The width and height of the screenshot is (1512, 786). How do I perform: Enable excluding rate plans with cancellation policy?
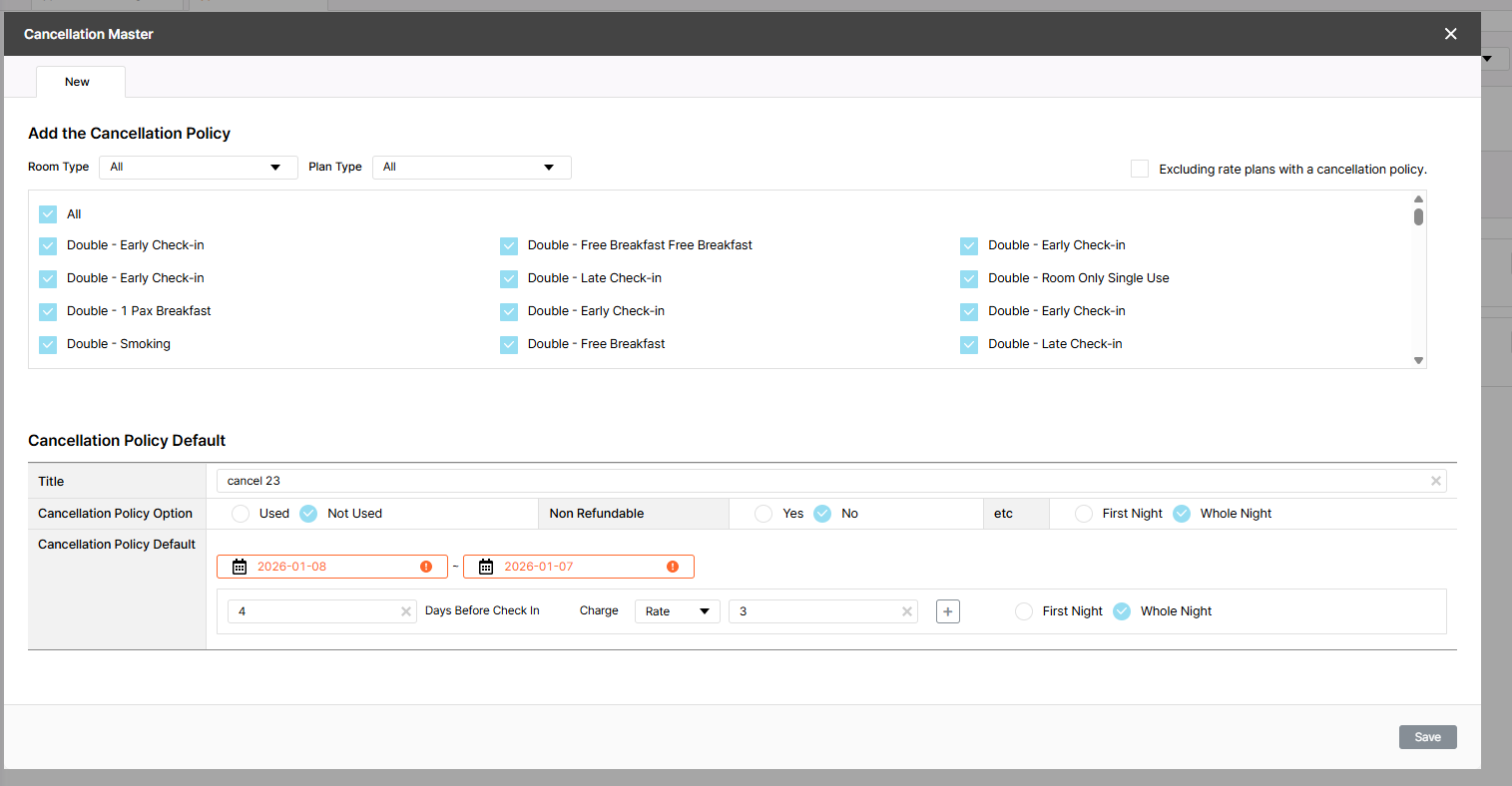1139,169
